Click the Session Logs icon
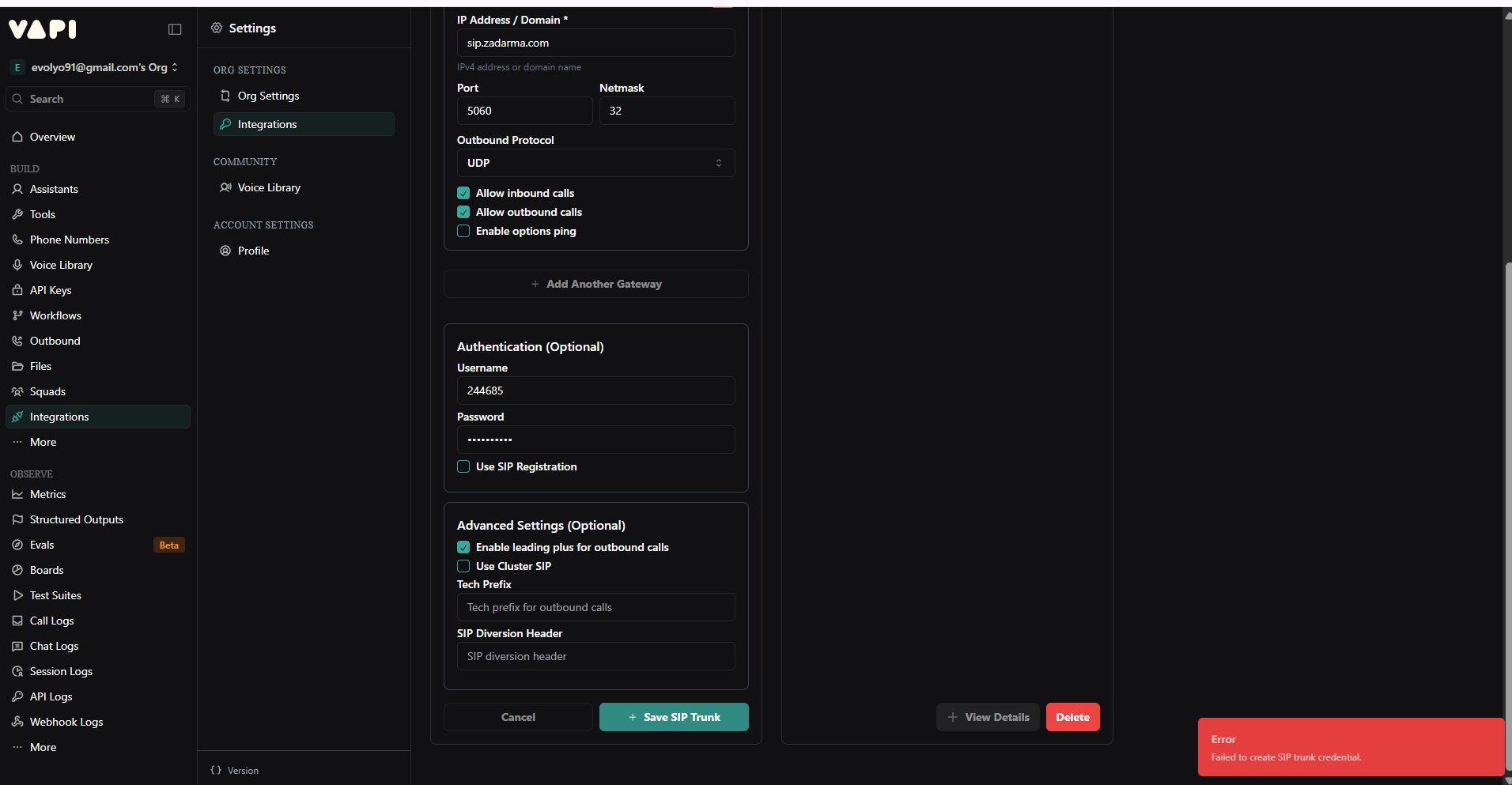 click(17, 671)
